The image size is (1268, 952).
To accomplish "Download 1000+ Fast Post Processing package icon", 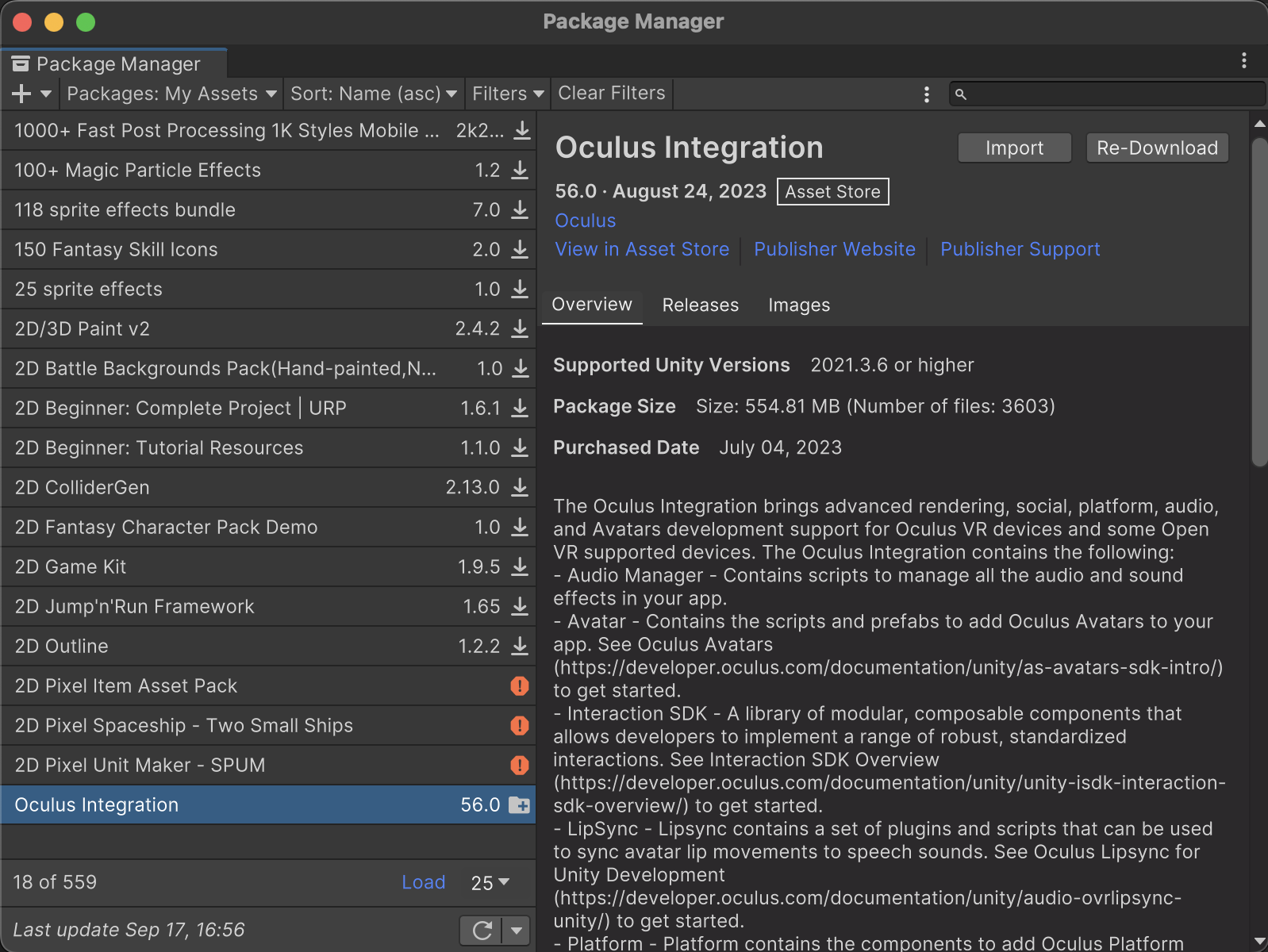I will (521, 130).
